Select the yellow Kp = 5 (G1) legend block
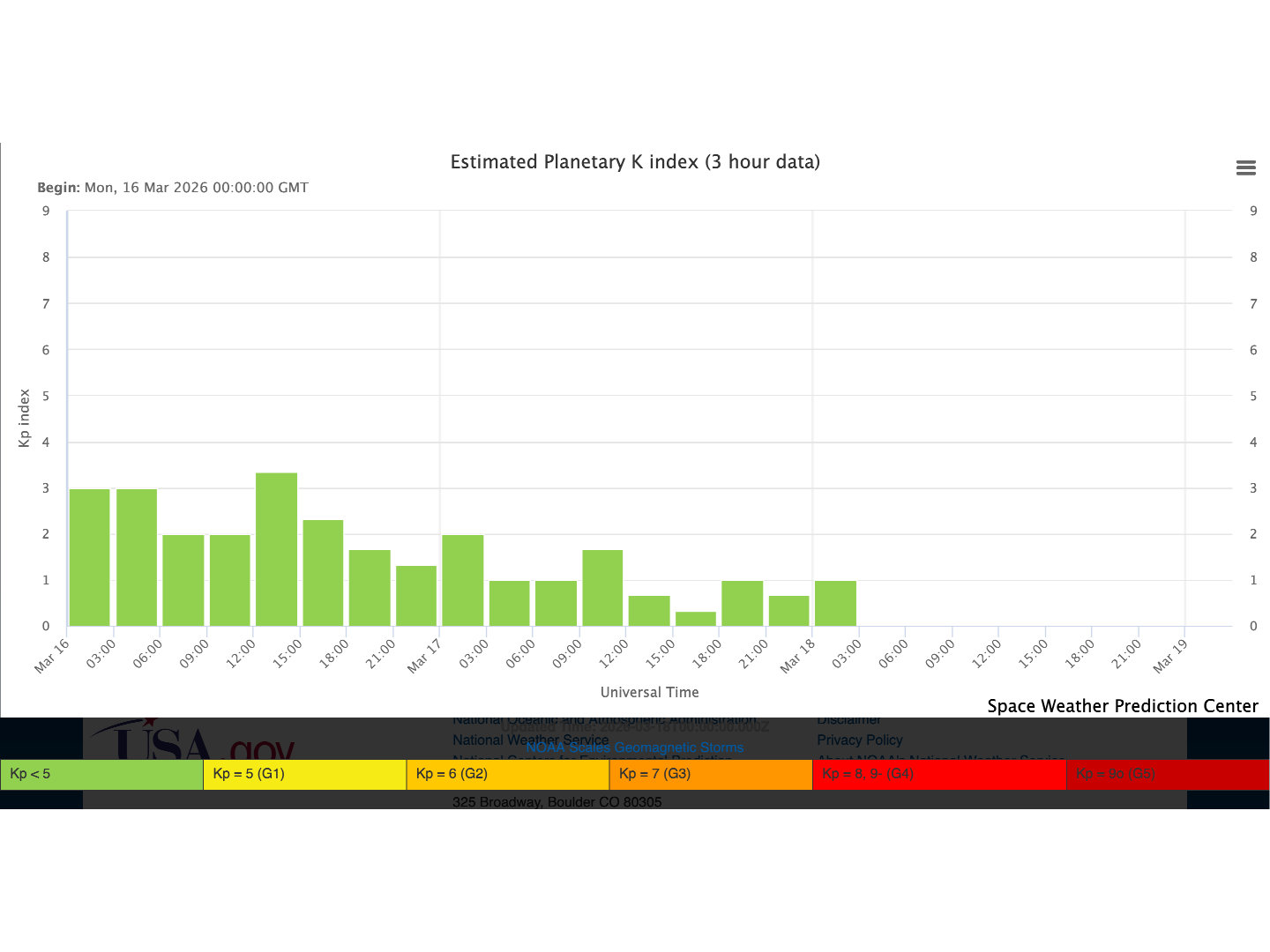 [x=304, y=774]
